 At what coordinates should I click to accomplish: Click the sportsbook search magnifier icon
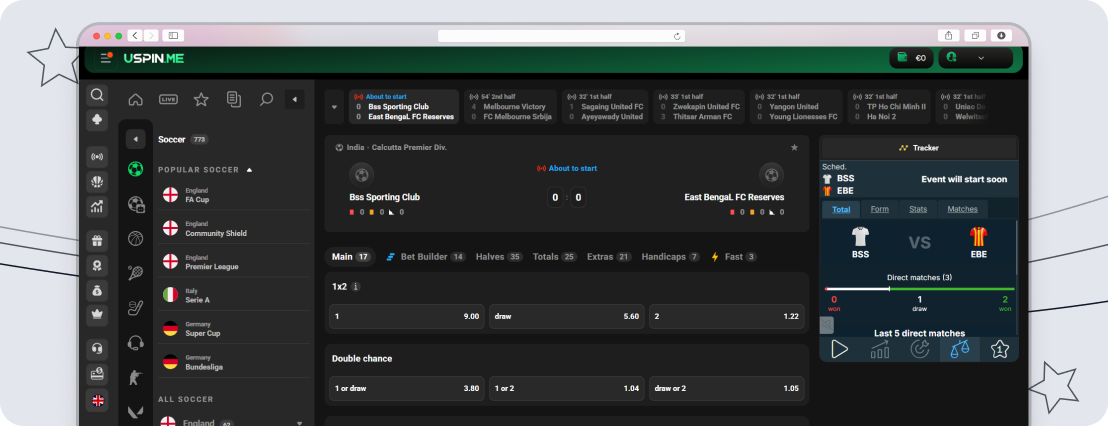point(266,100)
